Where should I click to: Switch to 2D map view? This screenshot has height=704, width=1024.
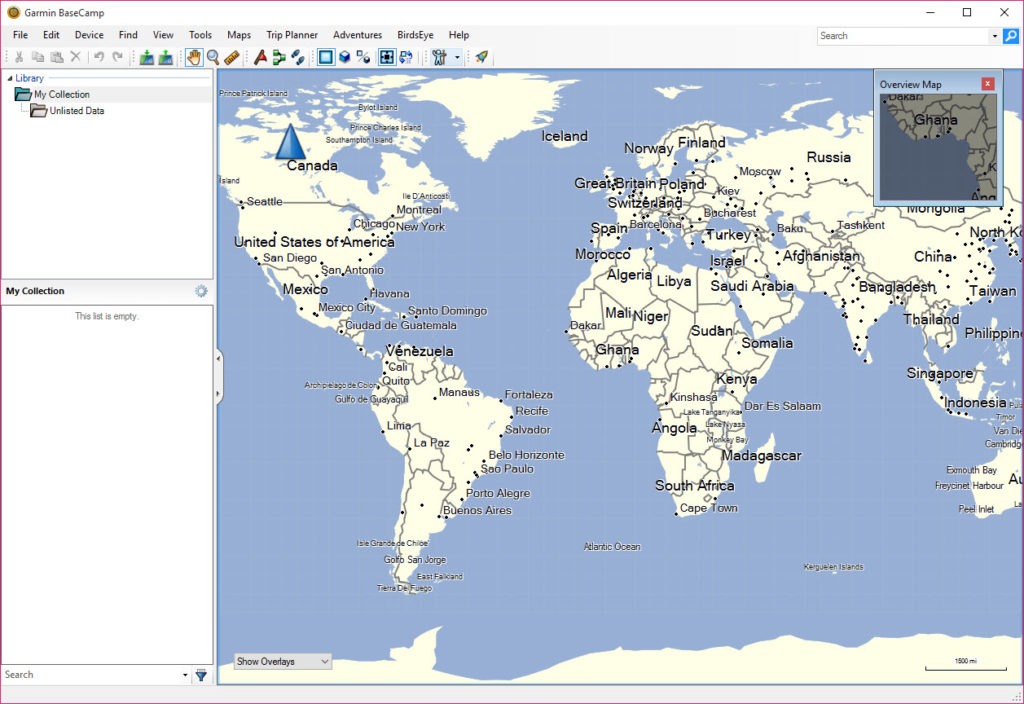tap(326, 57)
